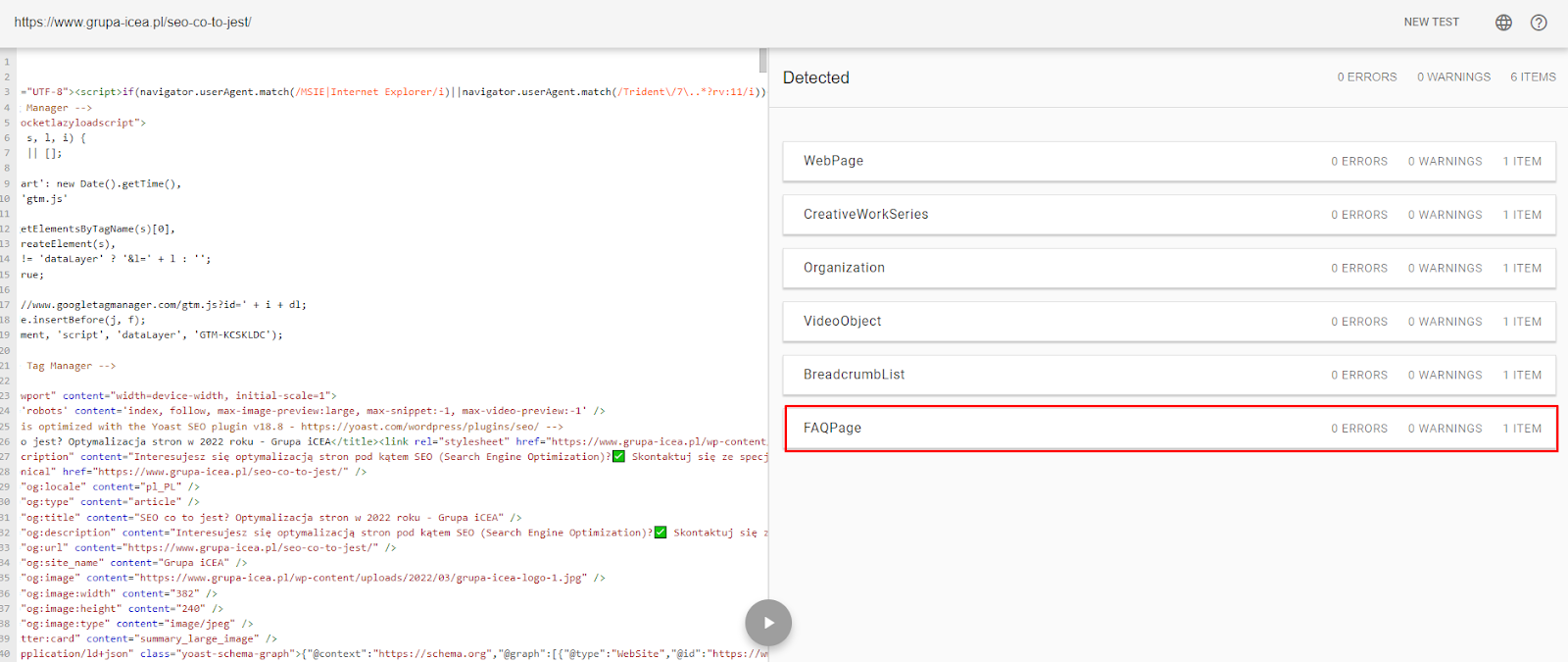
Task: Click the Detected heading
Action: click(815, 77)
